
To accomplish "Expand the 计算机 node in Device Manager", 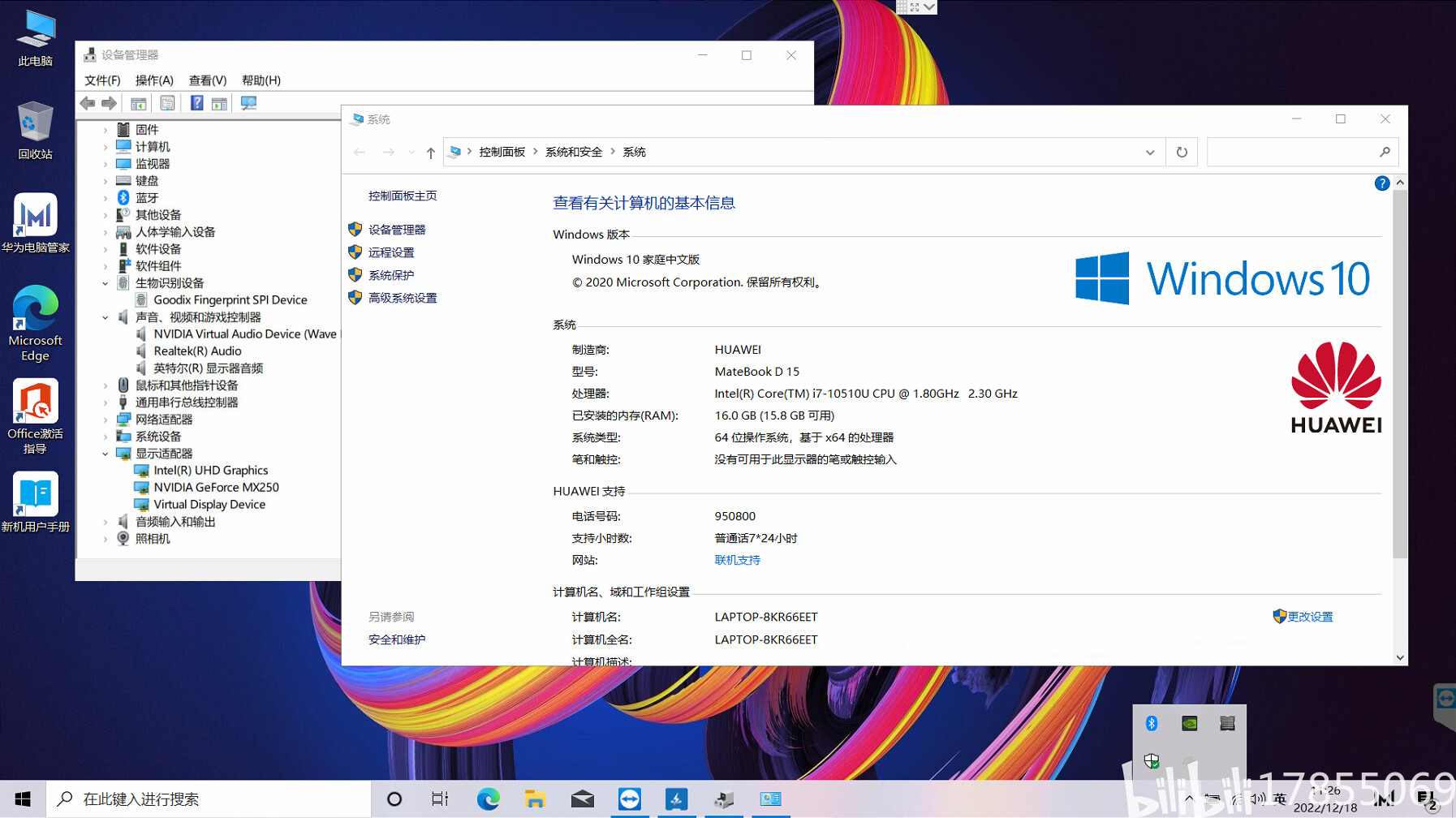I will (x=106, y=147).
